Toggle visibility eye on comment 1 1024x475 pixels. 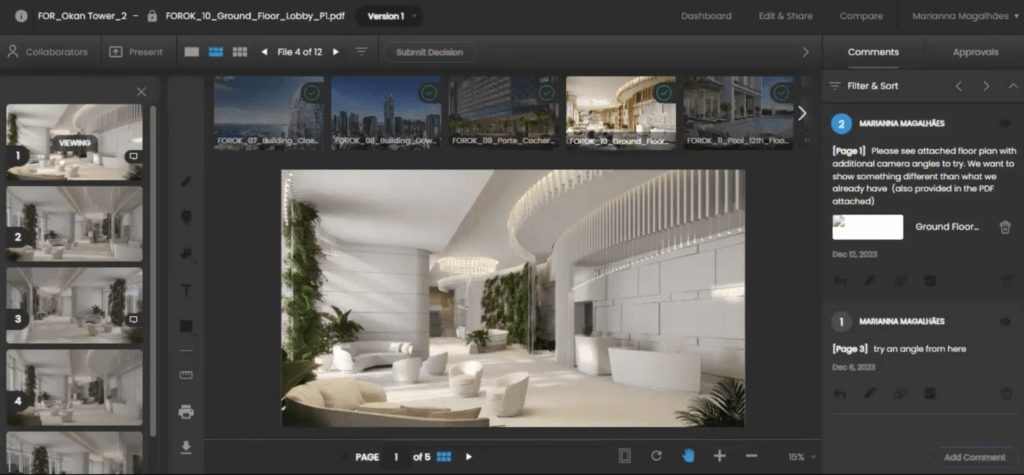click(1005, 321)
